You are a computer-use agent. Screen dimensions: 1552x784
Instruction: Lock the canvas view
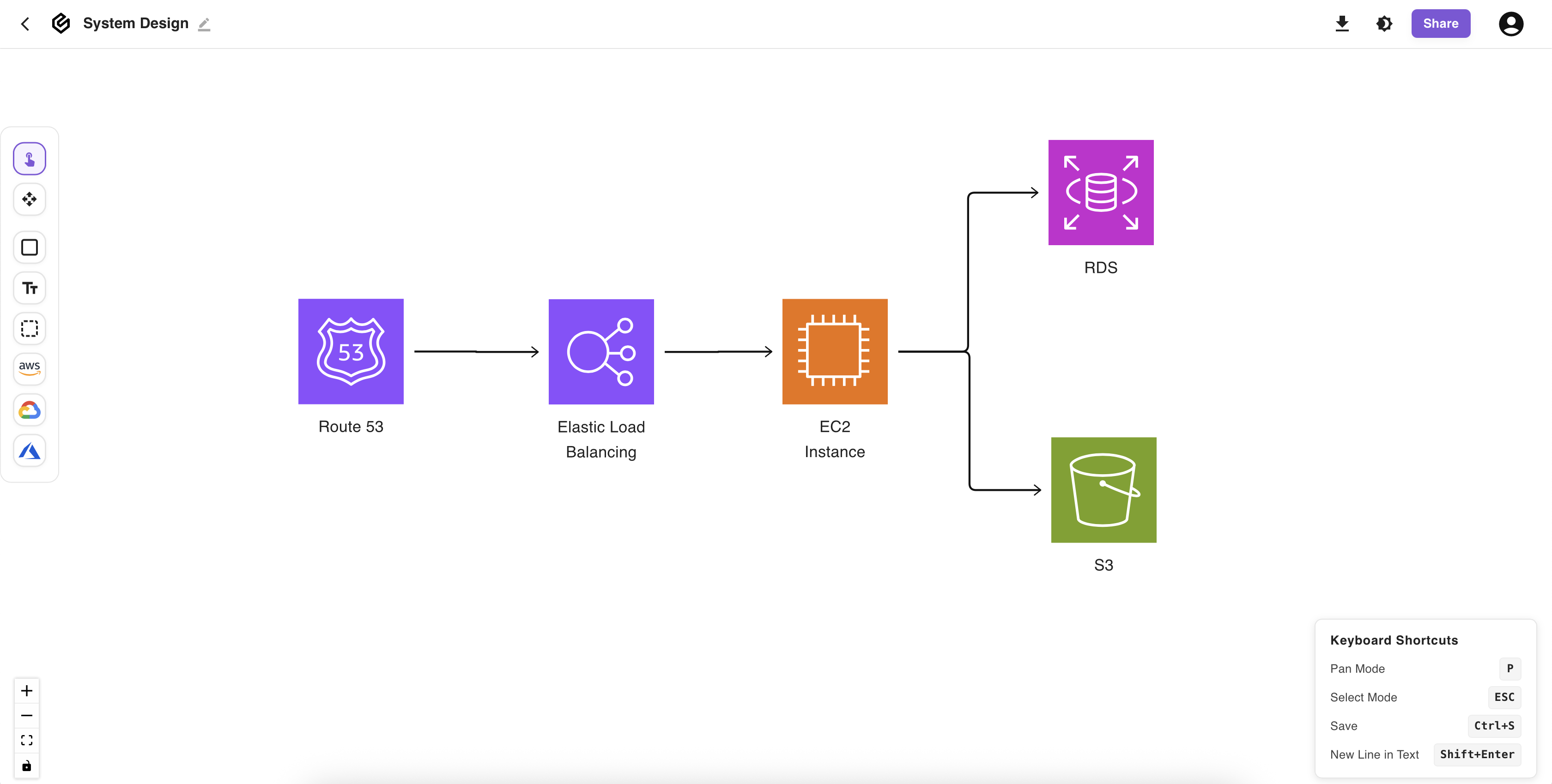point(26,766)
